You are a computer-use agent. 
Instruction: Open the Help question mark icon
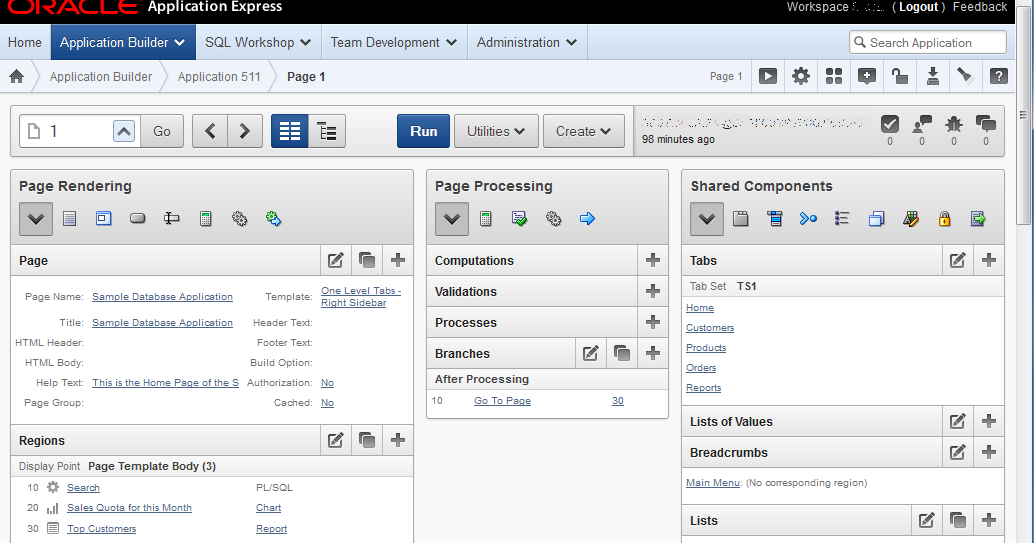(x=998, y=77)
